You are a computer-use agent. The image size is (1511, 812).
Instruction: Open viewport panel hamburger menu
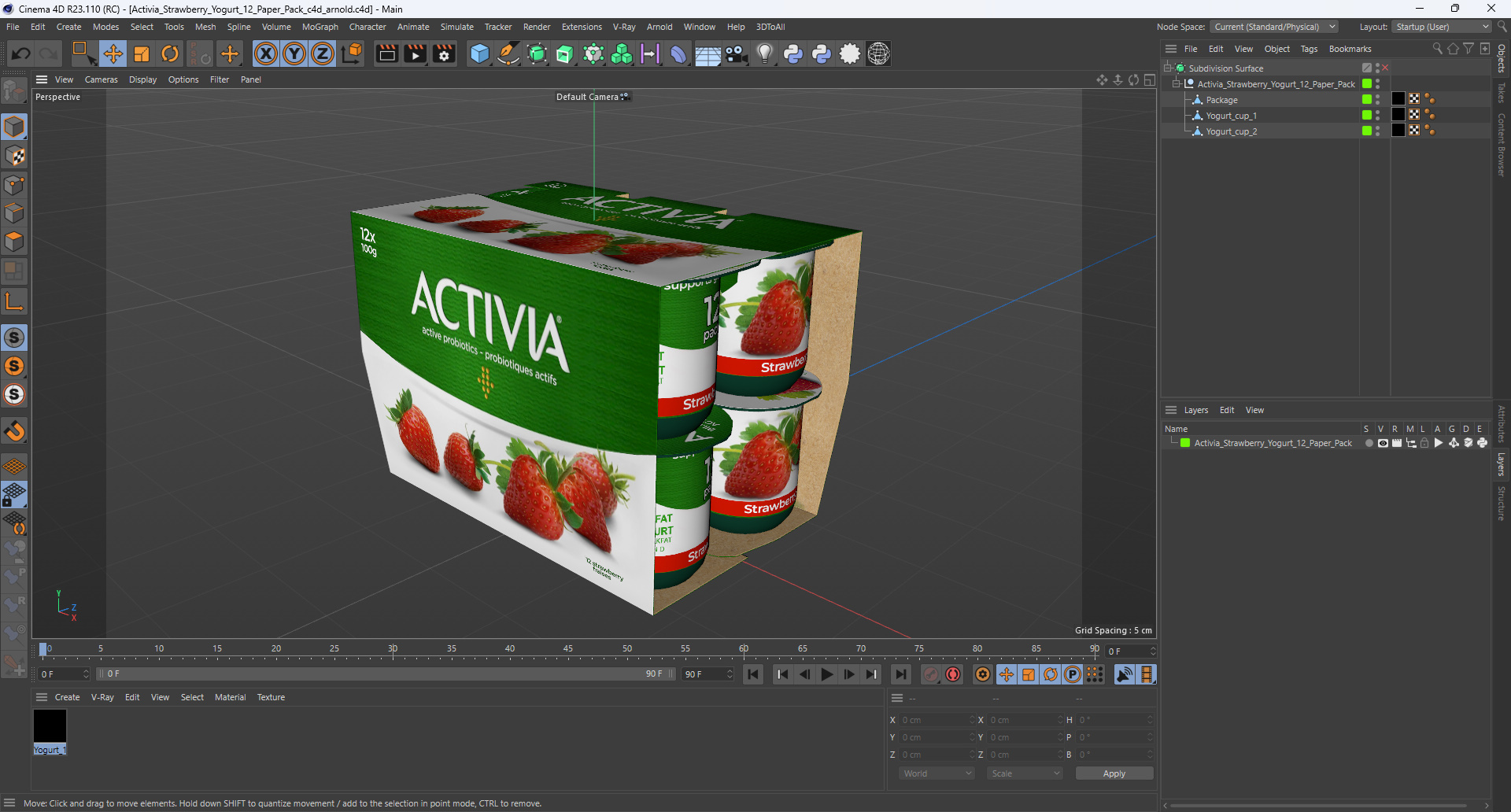[x=42, y=79]
